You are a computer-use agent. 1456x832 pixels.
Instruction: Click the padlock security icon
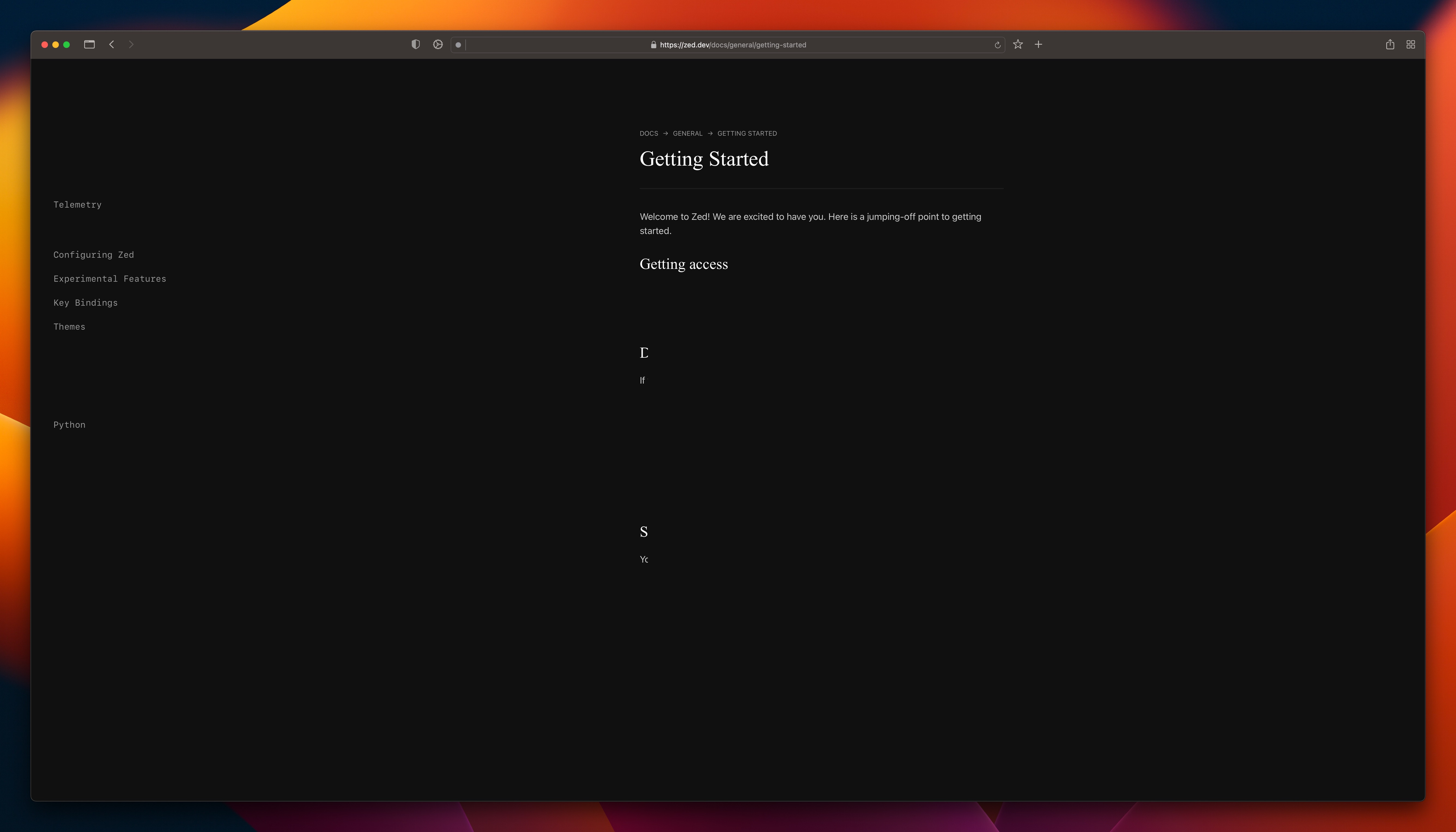tap(653, 45)
